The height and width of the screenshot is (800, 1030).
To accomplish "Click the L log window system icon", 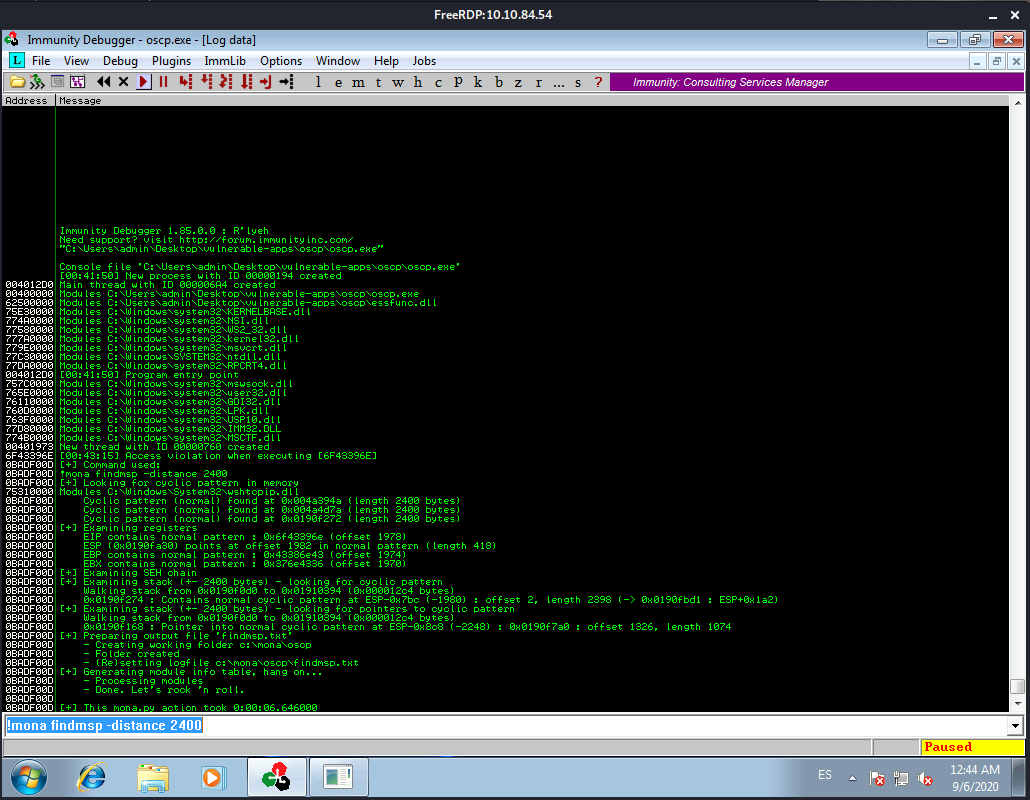I will click(x=16, y=61).
